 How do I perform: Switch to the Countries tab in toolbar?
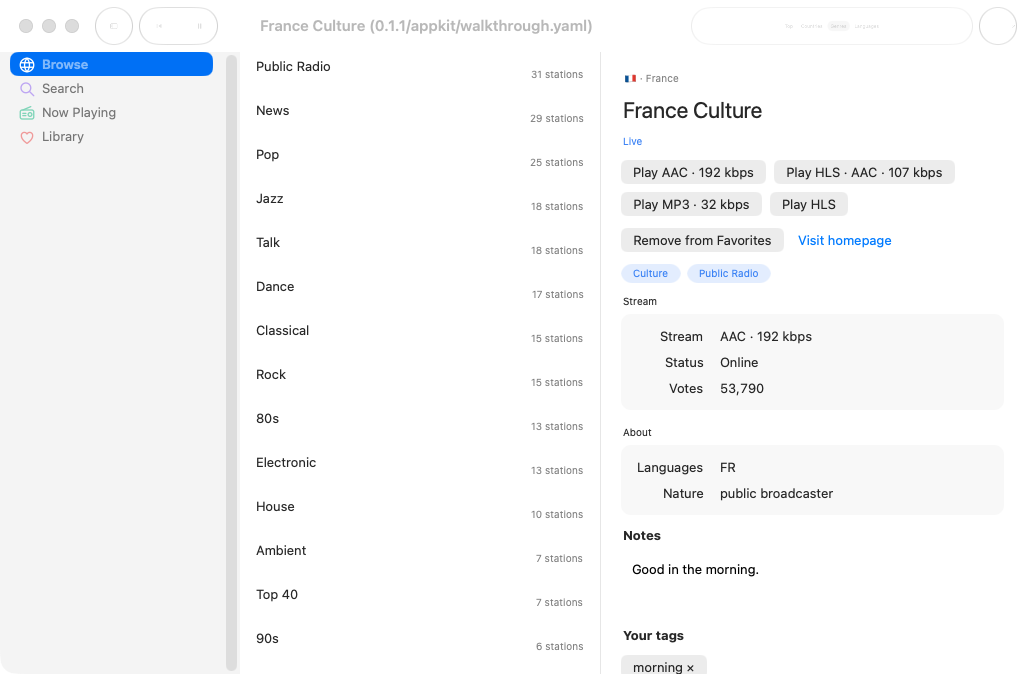[x=811, y=26]
